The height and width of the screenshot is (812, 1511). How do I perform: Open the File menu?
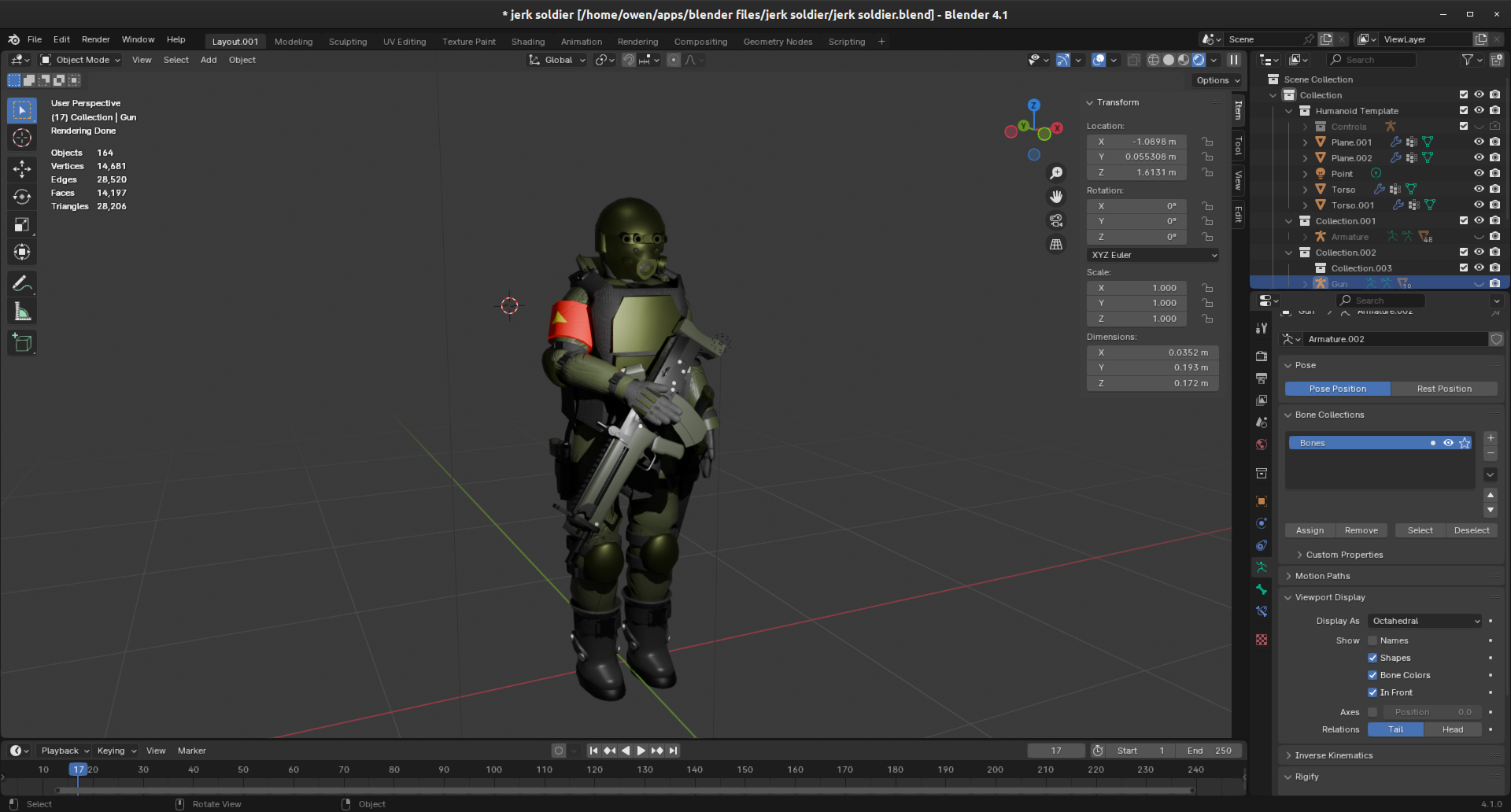[35, 39]
